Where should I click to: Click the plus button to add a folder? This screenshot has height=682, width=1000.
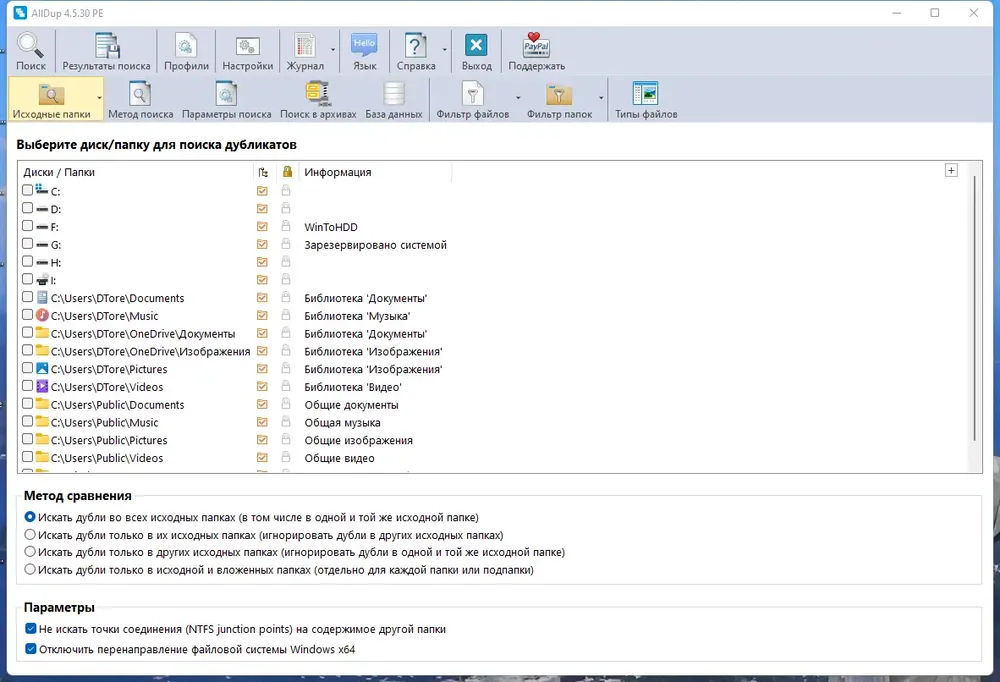point(951,170)
